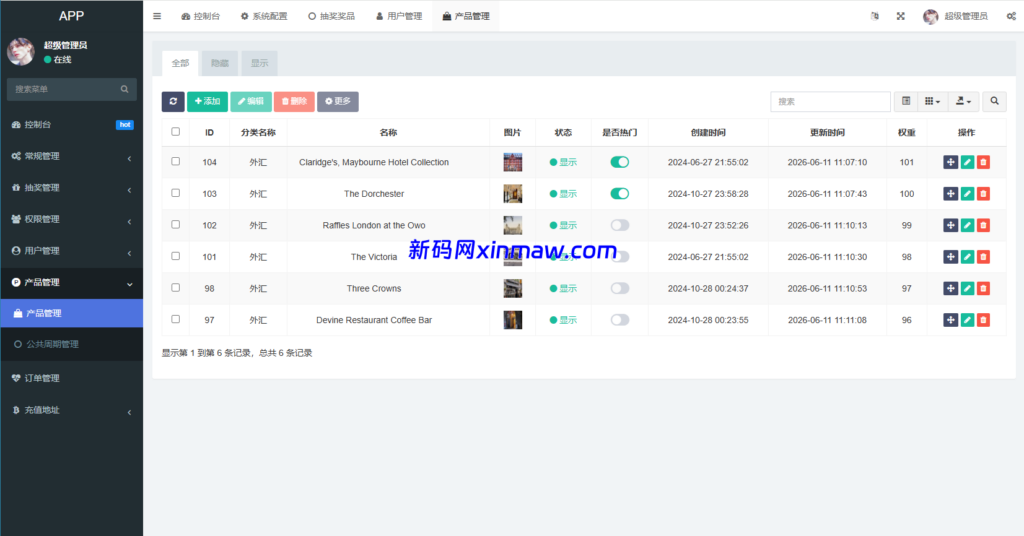Edit Devine Restaurant Coffee Bar row

(x=967, y=320)
